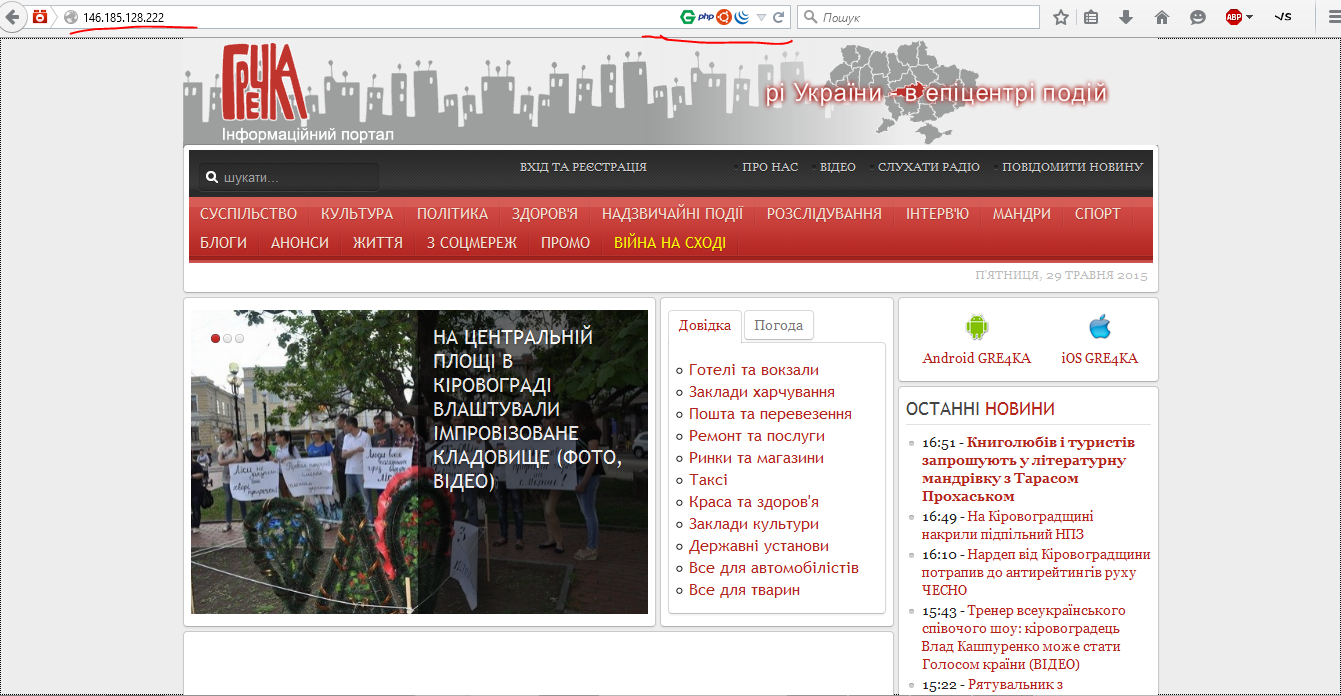Open the ВІЙНА НА СХОДІ section
1341x696 pixels.
pos(669,243)
